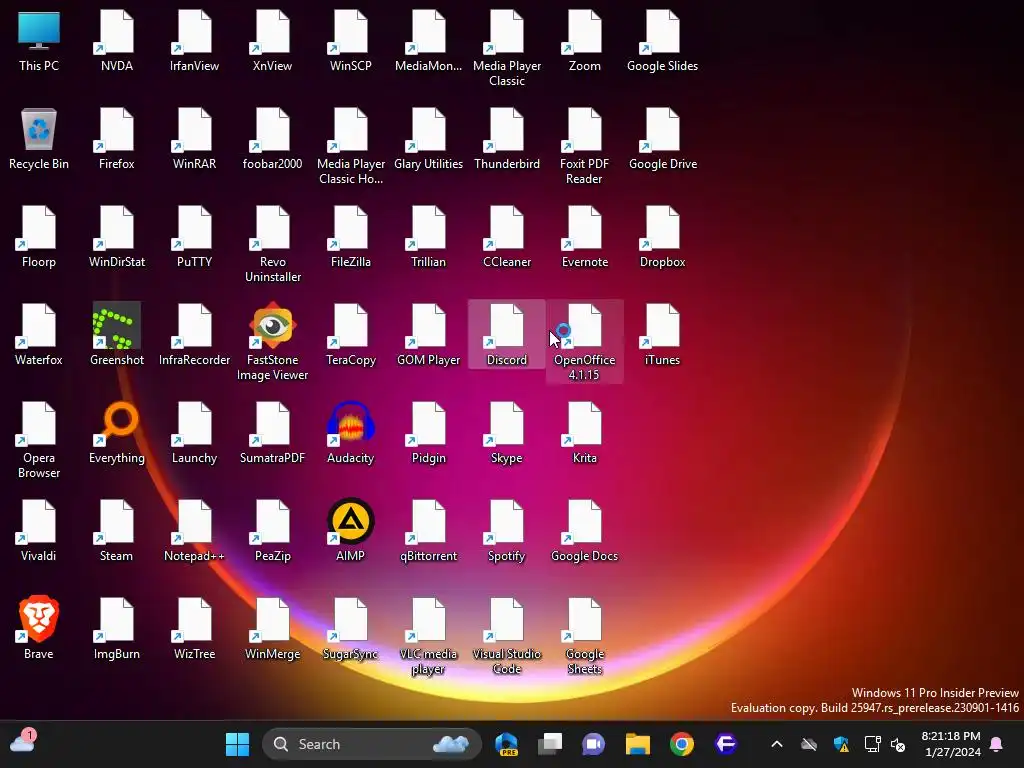
Task: Select the NVDA desktop shortcut
Action: [117, 41]
